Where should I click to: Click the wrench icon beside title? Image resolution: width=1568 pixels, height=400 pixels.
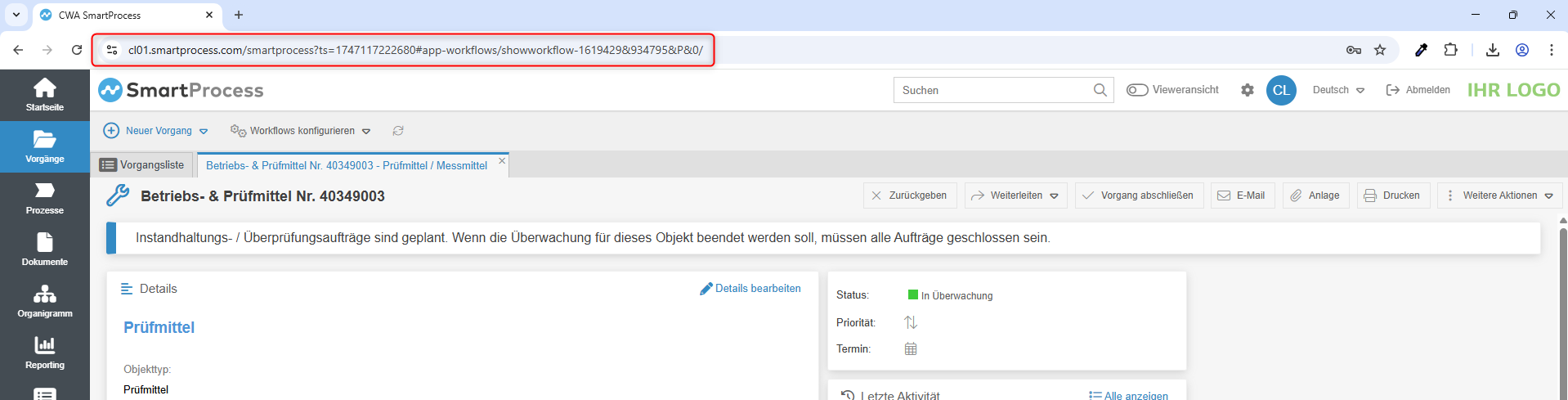118,196
